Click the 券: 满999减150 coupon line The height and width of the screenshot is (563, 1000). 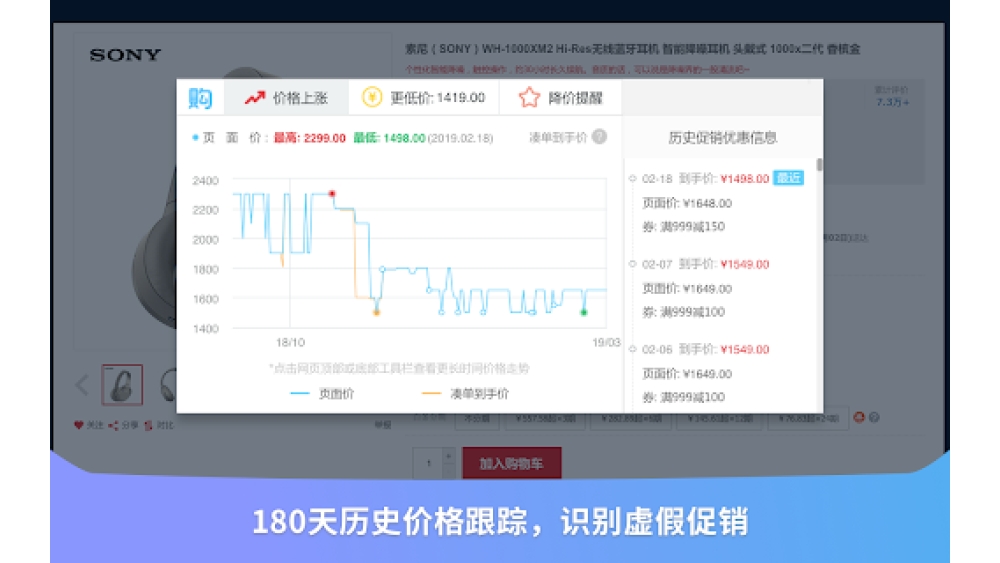click(683, 226)
